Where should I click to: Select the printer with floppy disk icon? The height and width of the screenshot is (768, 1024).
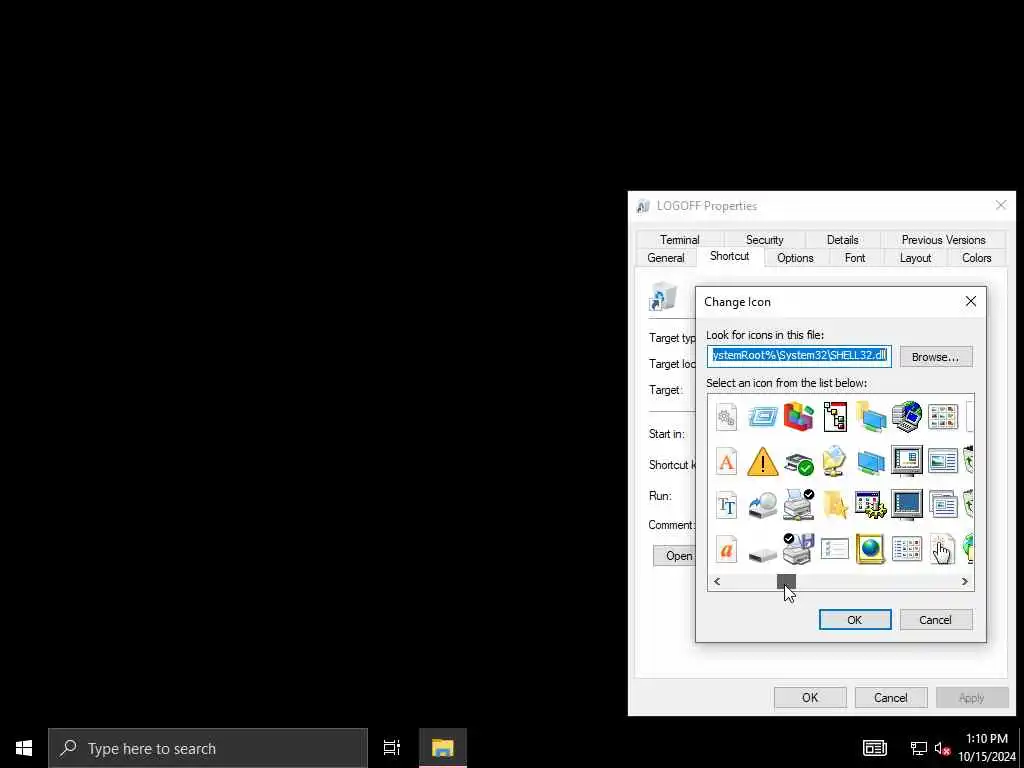[799, 549]
